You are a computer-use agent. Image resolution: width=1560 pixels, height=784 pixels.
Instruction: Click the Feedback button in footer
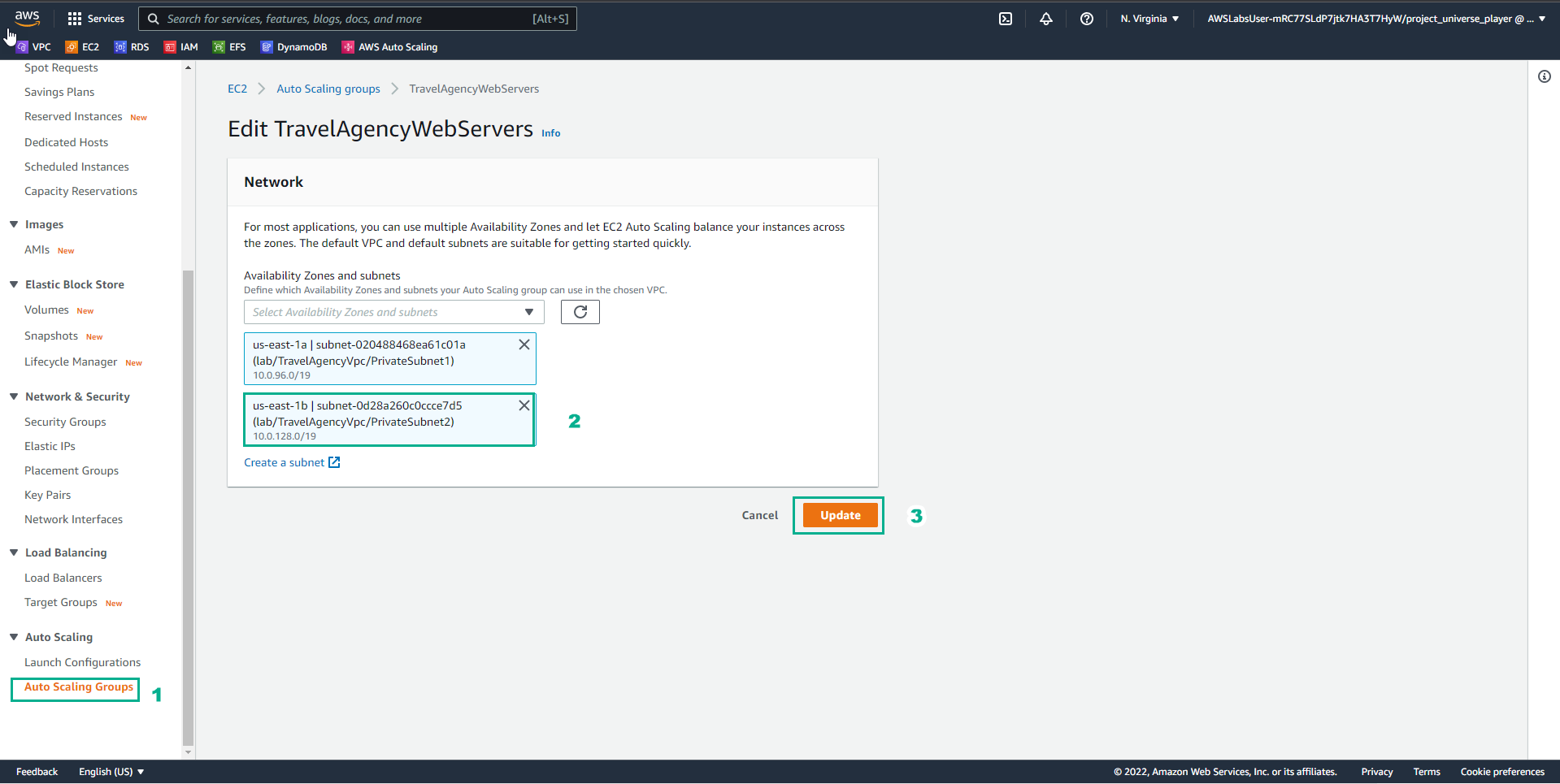pos(37,772)
